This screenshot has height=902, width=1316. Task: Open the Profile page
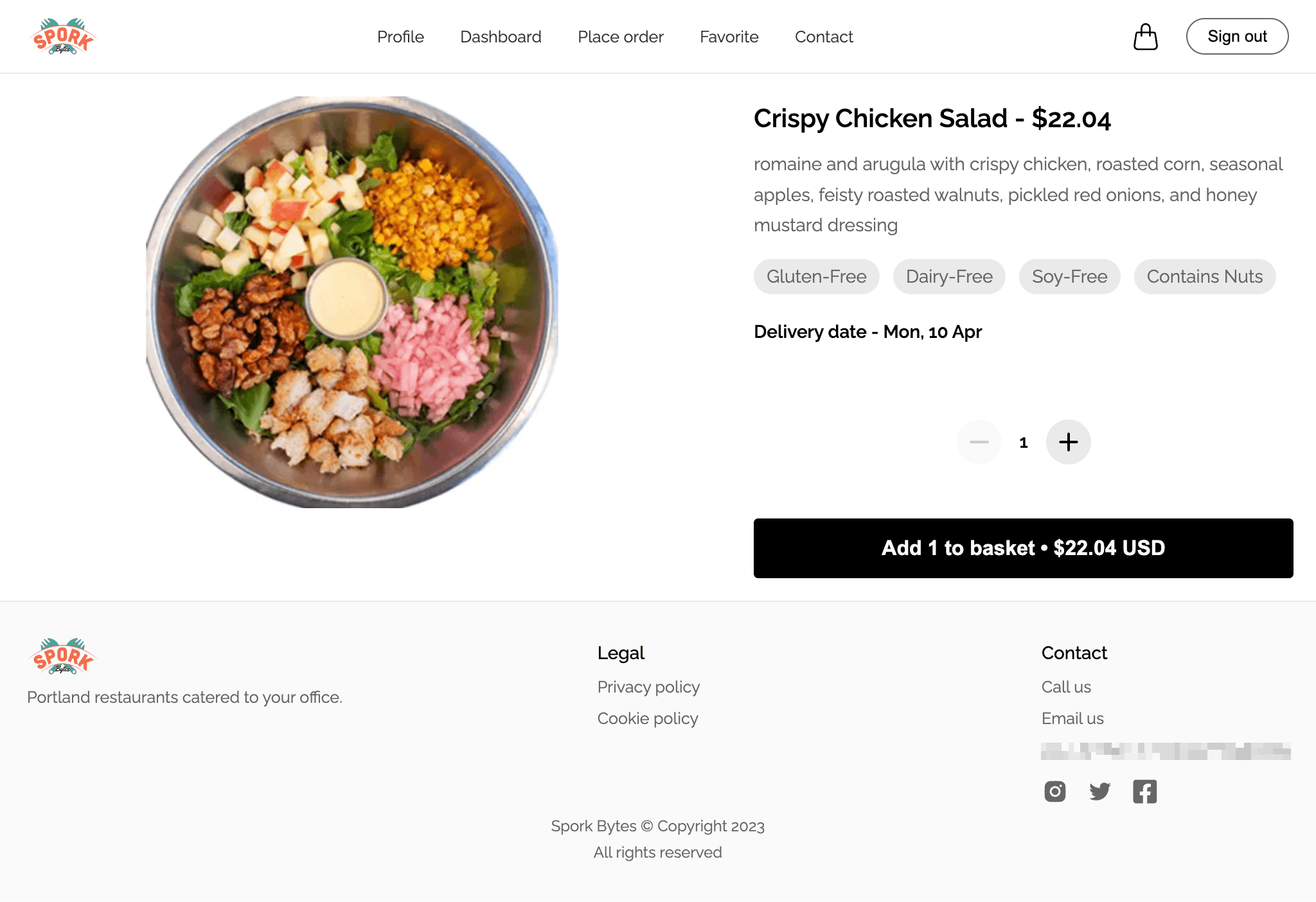click(400, 37)
